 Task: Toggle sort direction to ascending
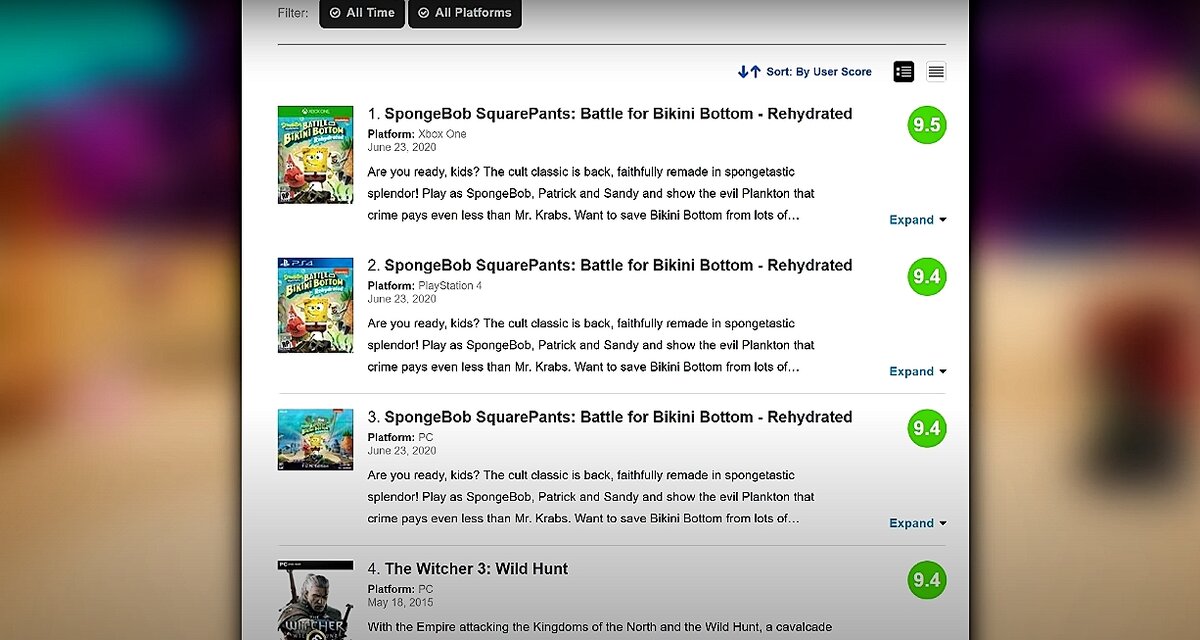[754, 71]
